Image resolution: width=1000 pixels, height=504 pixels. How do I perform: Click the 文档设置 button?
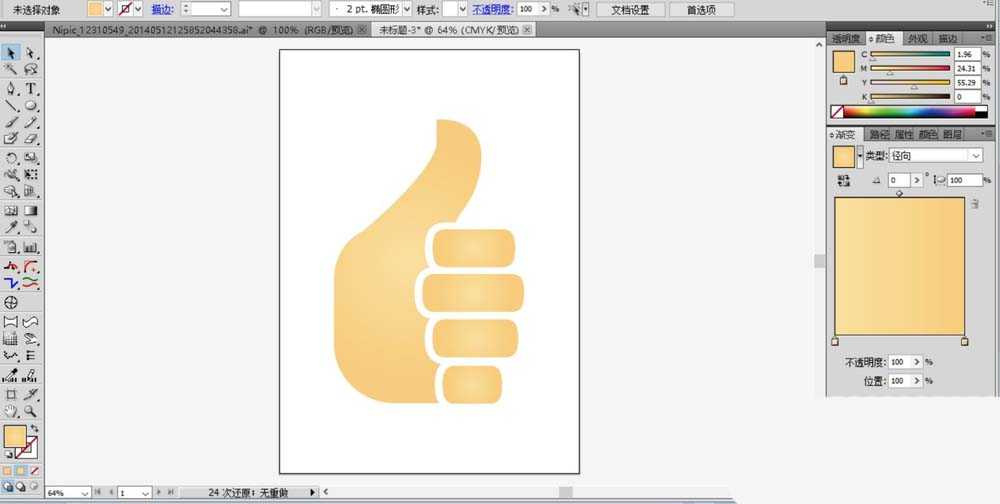click(x=630, y=10)
